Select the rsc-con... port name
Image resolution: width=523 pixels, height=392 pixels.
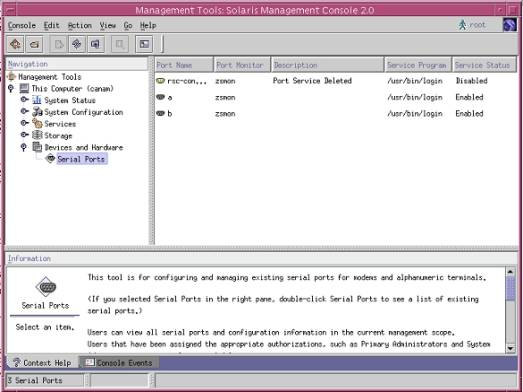click(187, 81)
